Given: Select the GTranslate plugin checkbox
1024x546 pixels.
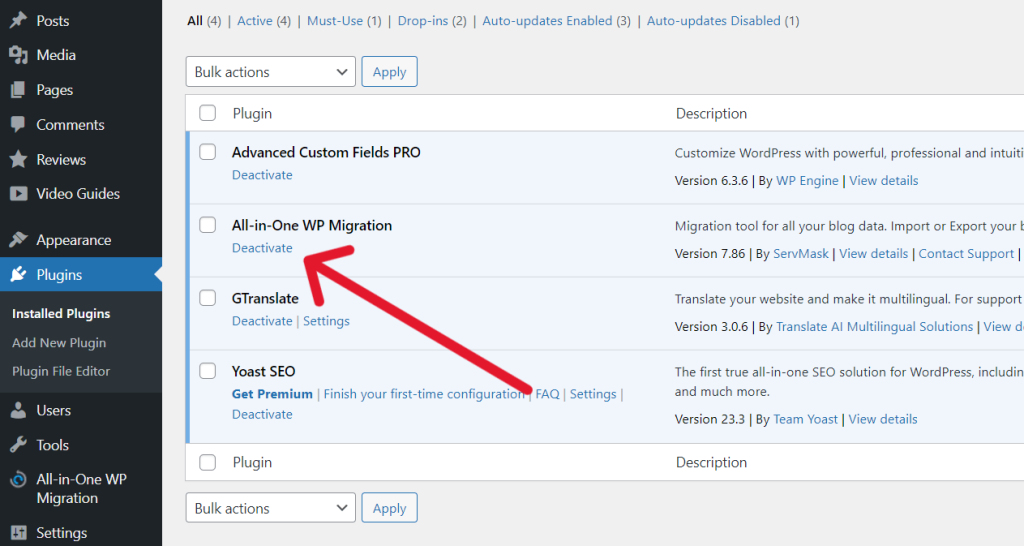Looking at the screenshot, I should tap(208, 298).
